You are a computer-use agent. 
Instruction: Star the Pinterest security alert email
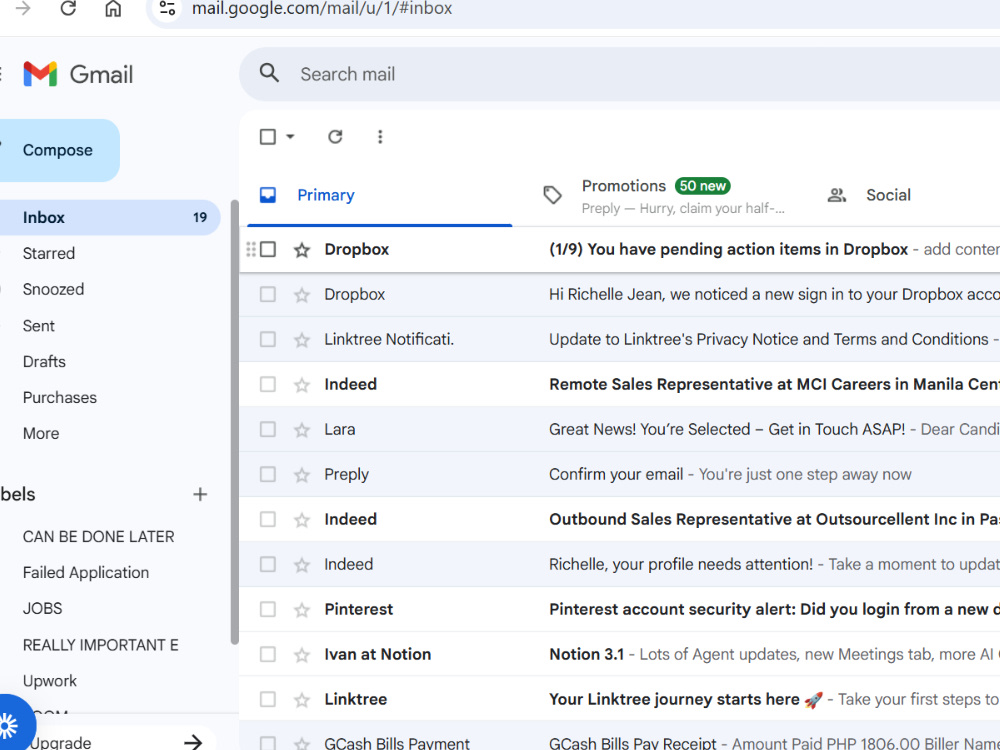(x=302, y=610)
